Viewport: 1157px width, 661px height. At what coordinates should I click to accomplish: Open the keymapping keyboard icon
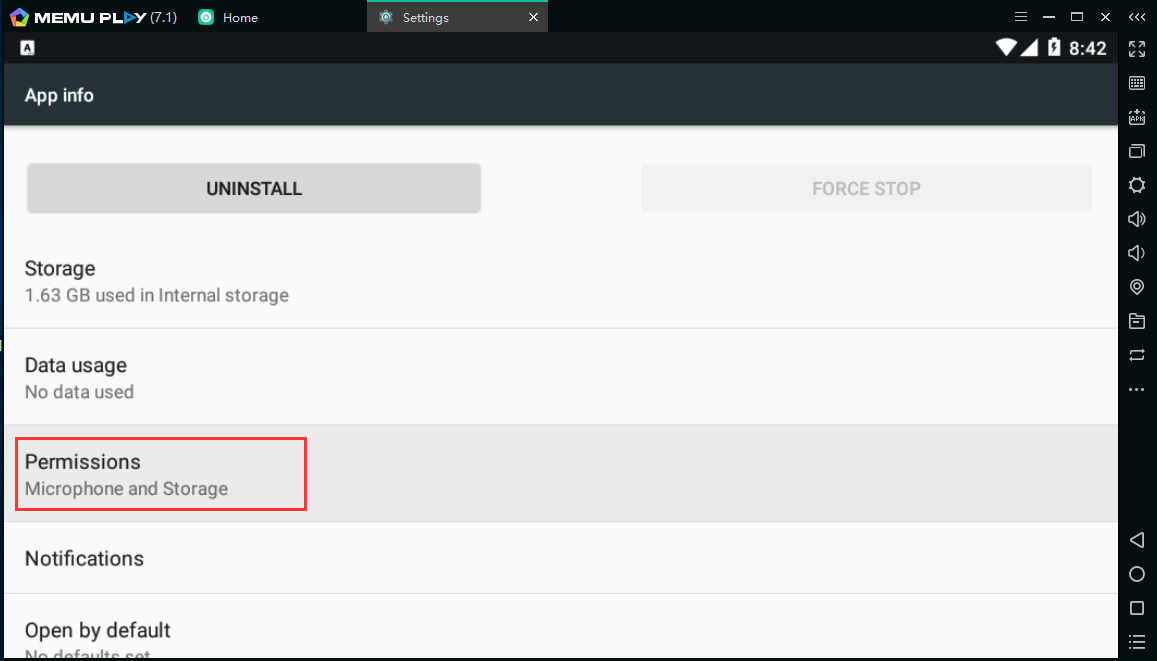click(x=1137, y=83)
